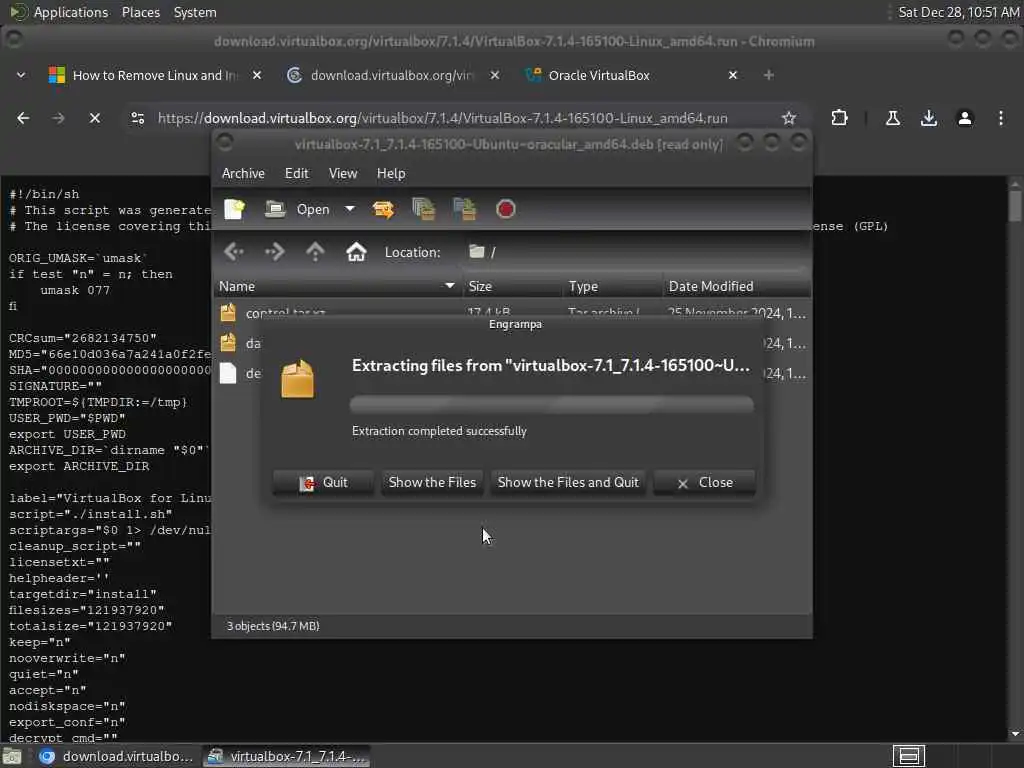Open the Archive menu
This screenshot has width=1024, height=768.
pyautogui.click(x=243, y=173)
